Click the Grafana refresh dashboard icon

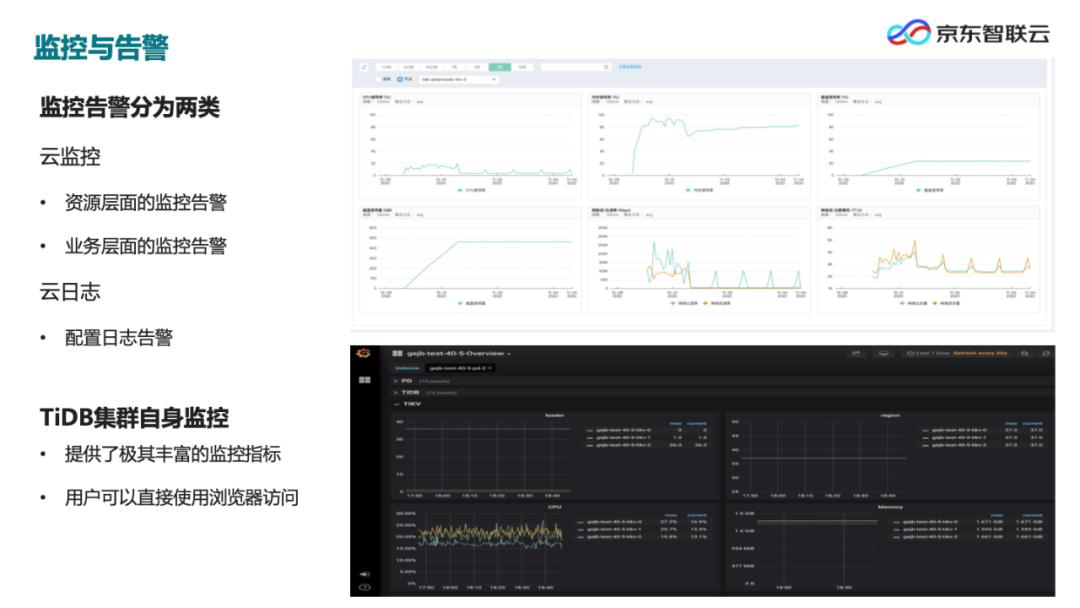pyautogui.click(x=1046, y=353)
